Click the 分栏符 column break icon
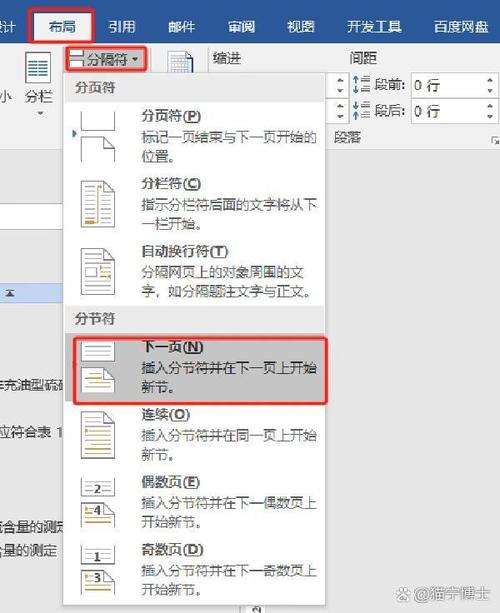 98,204
